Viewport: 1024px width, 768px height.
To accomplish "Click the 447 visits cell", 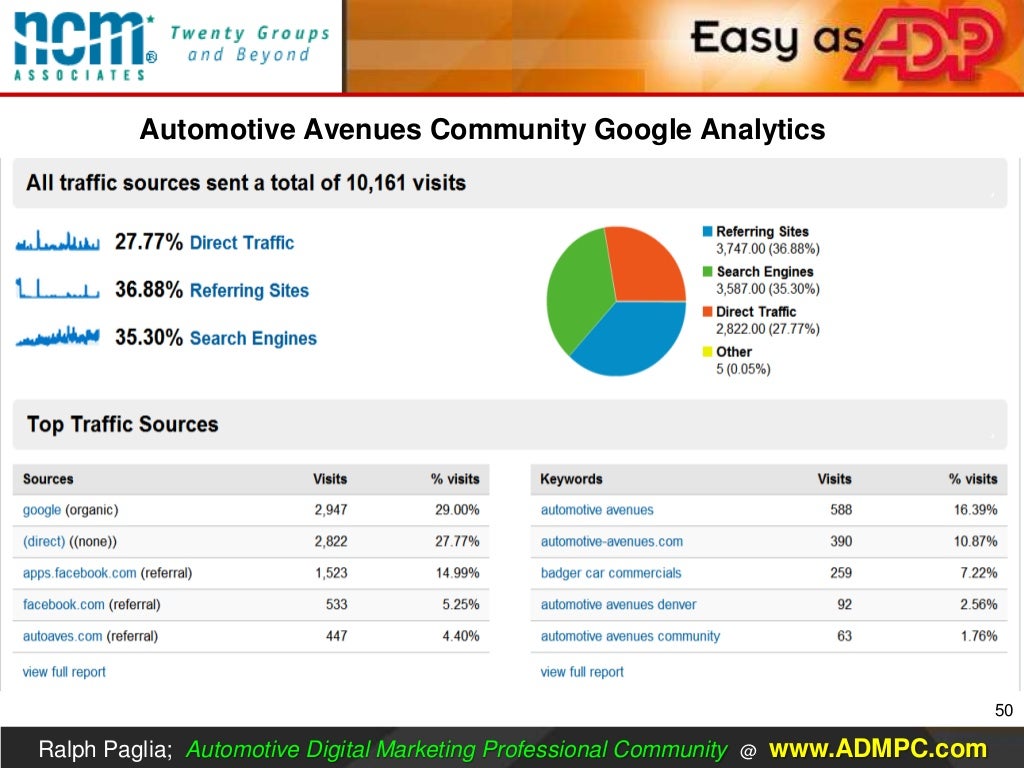I will coord(336,636).
